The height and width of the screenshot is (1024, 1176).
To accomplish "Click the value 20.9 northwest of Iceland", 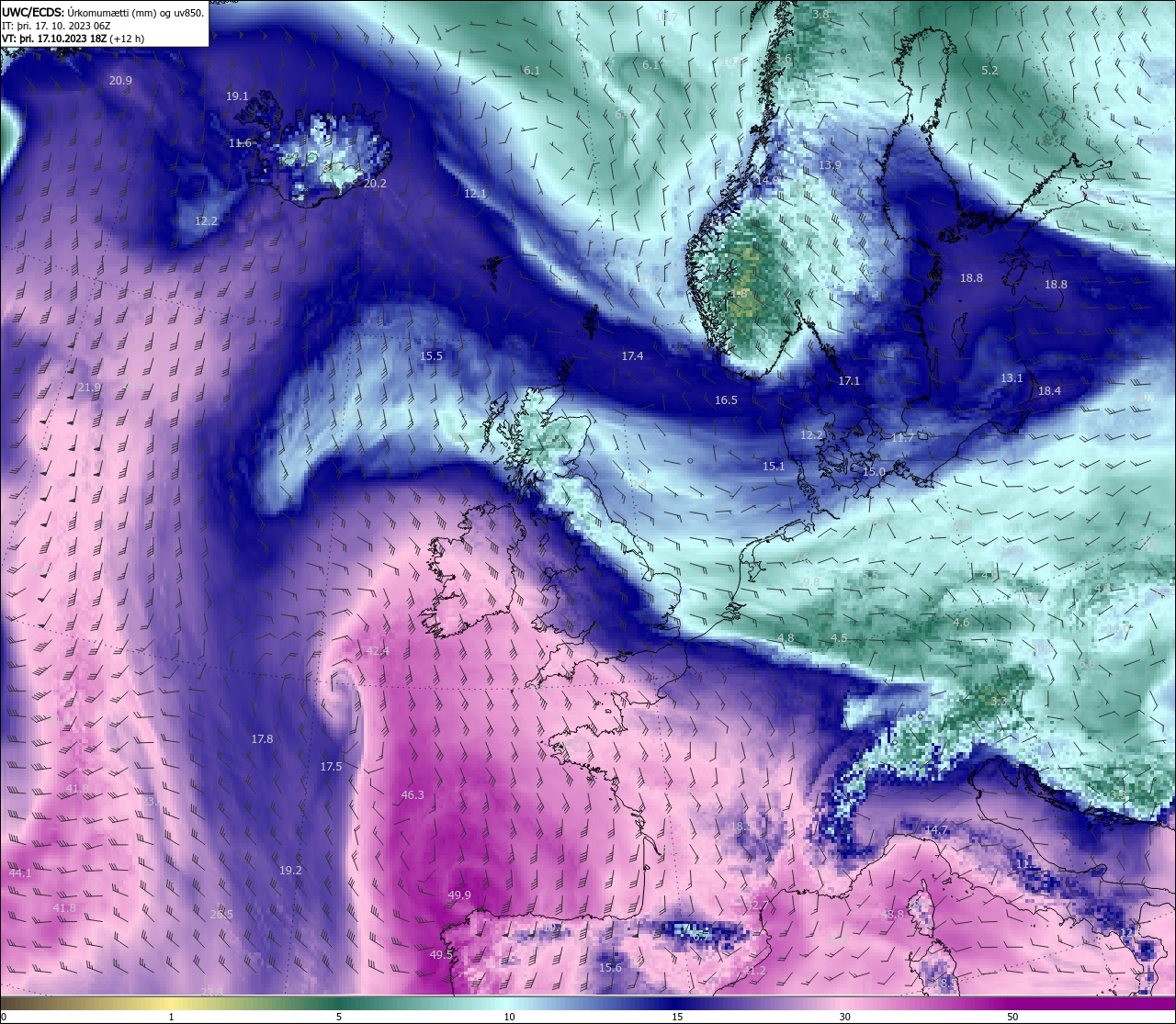I will [120, 81].
